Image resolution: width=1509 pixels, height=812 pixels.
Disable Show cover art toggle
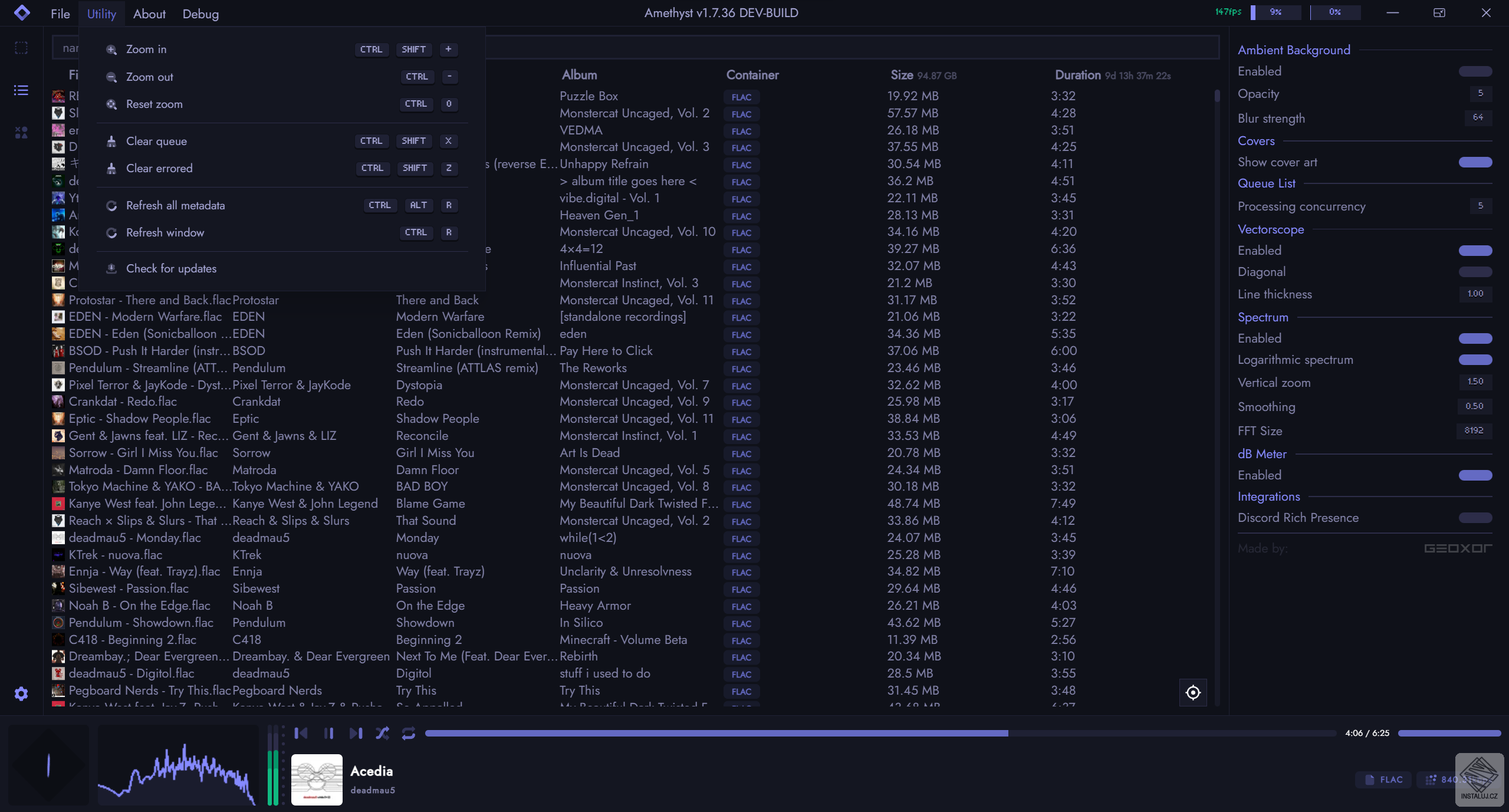[1475, 162]
